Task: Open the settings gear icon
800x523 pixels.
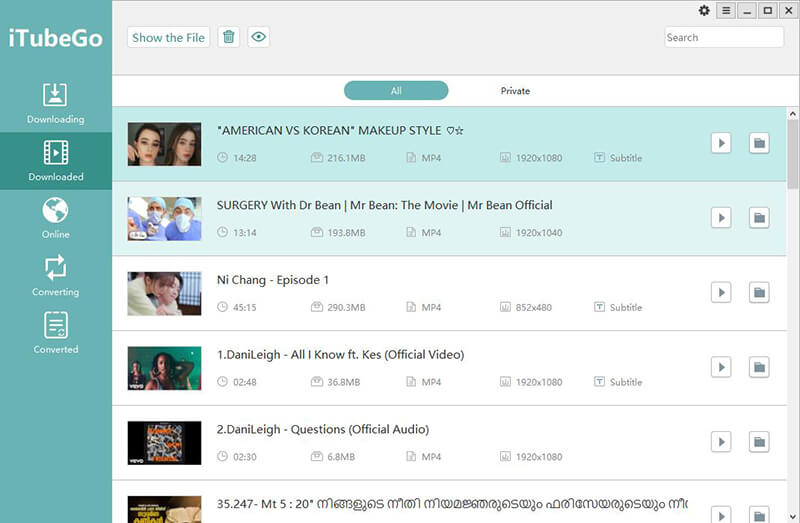Action: 704,10
